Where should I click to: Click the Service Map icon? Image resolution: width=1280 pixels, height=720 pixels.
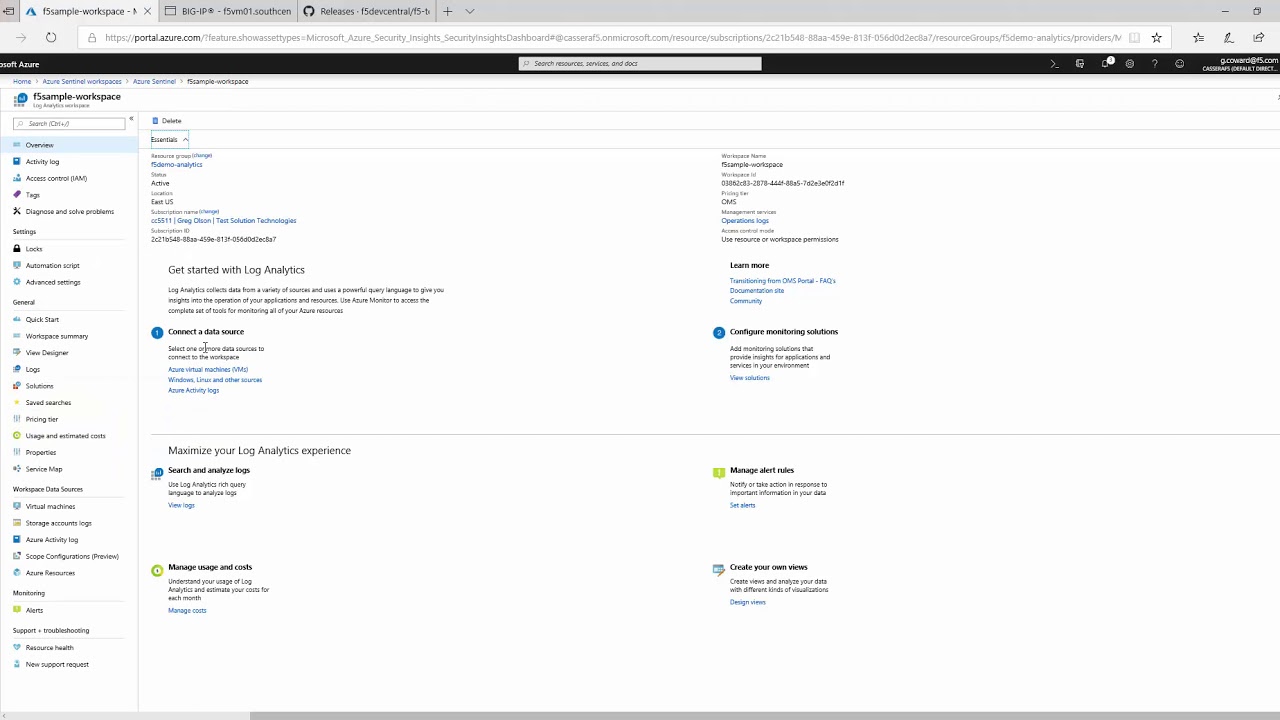click(17, 469)
